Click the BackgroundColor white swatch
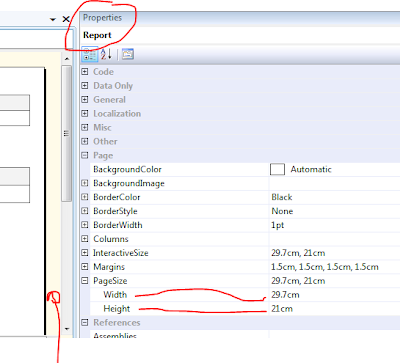This screenshot has height=363, width=400. coord(277,169)
